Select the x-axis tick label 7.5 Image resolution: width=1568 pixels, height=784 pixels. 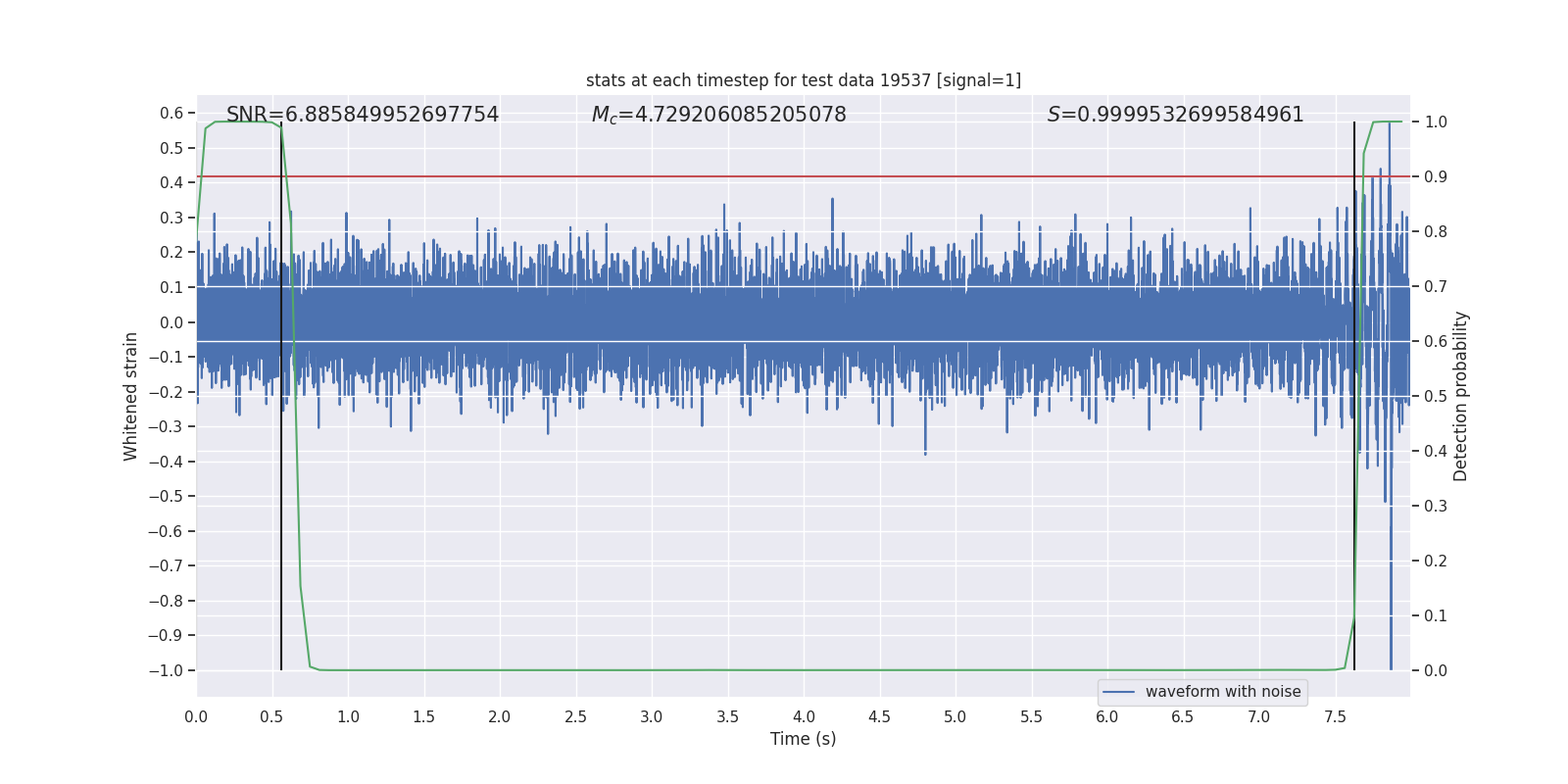pyautogui.click(x=1335, y=717)
